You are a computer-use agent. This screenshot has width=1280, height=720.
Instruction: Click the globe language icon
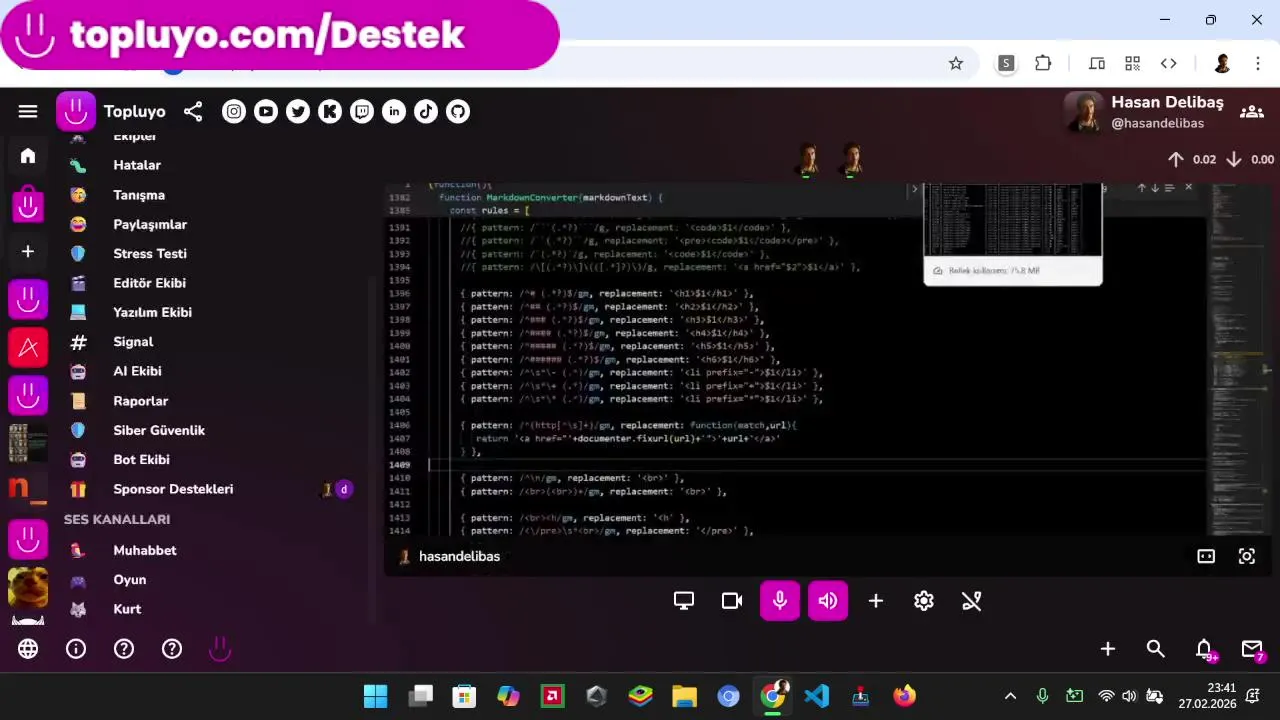point(28,649)
